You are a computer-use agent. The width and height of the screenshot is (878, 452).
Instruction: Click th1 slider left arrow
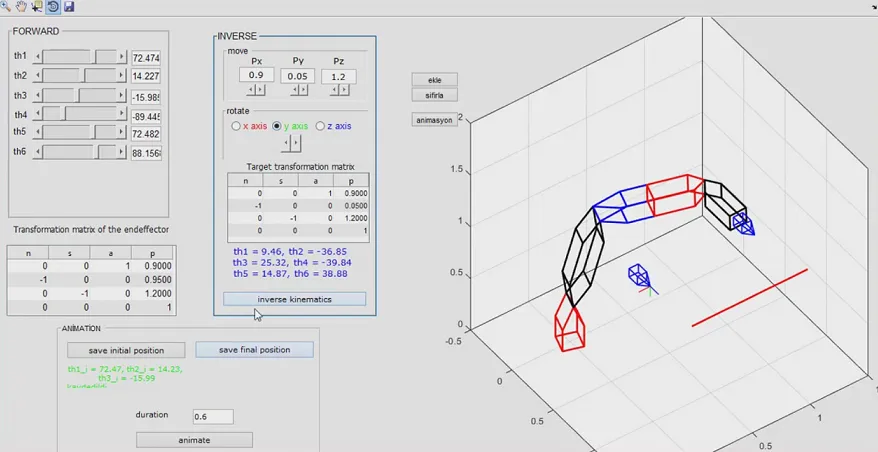click(38, 57)
